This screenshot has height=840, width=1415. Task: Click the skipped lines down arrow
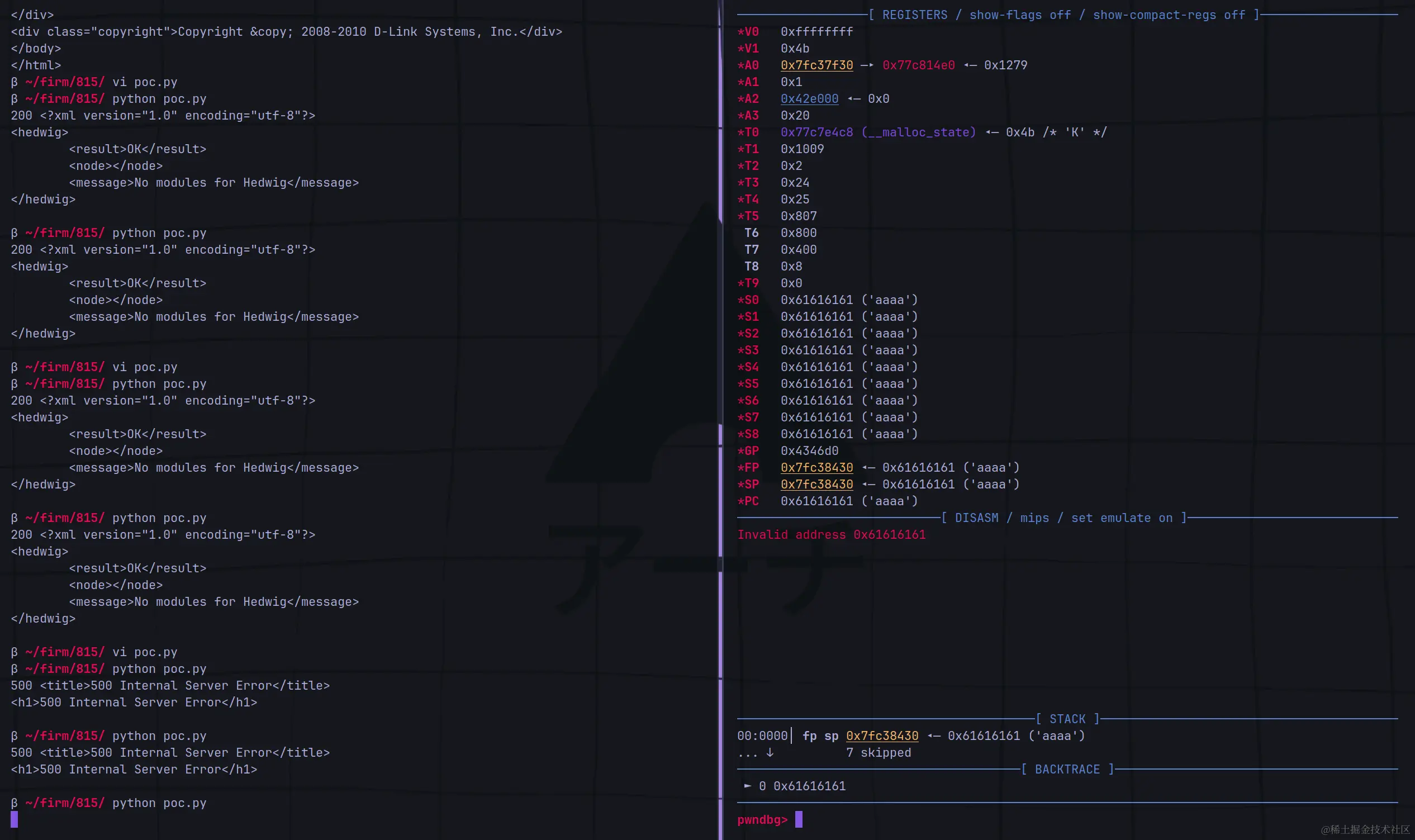click(x=770, y=752)
